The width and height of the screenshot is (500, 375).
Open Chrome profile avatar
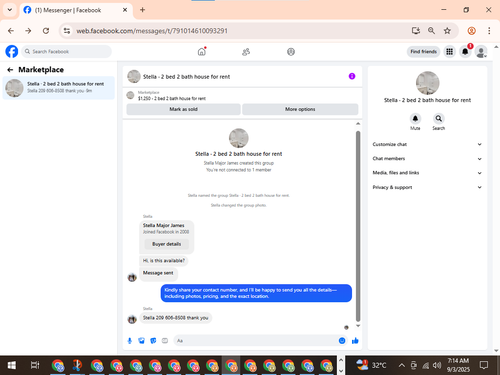471,31
